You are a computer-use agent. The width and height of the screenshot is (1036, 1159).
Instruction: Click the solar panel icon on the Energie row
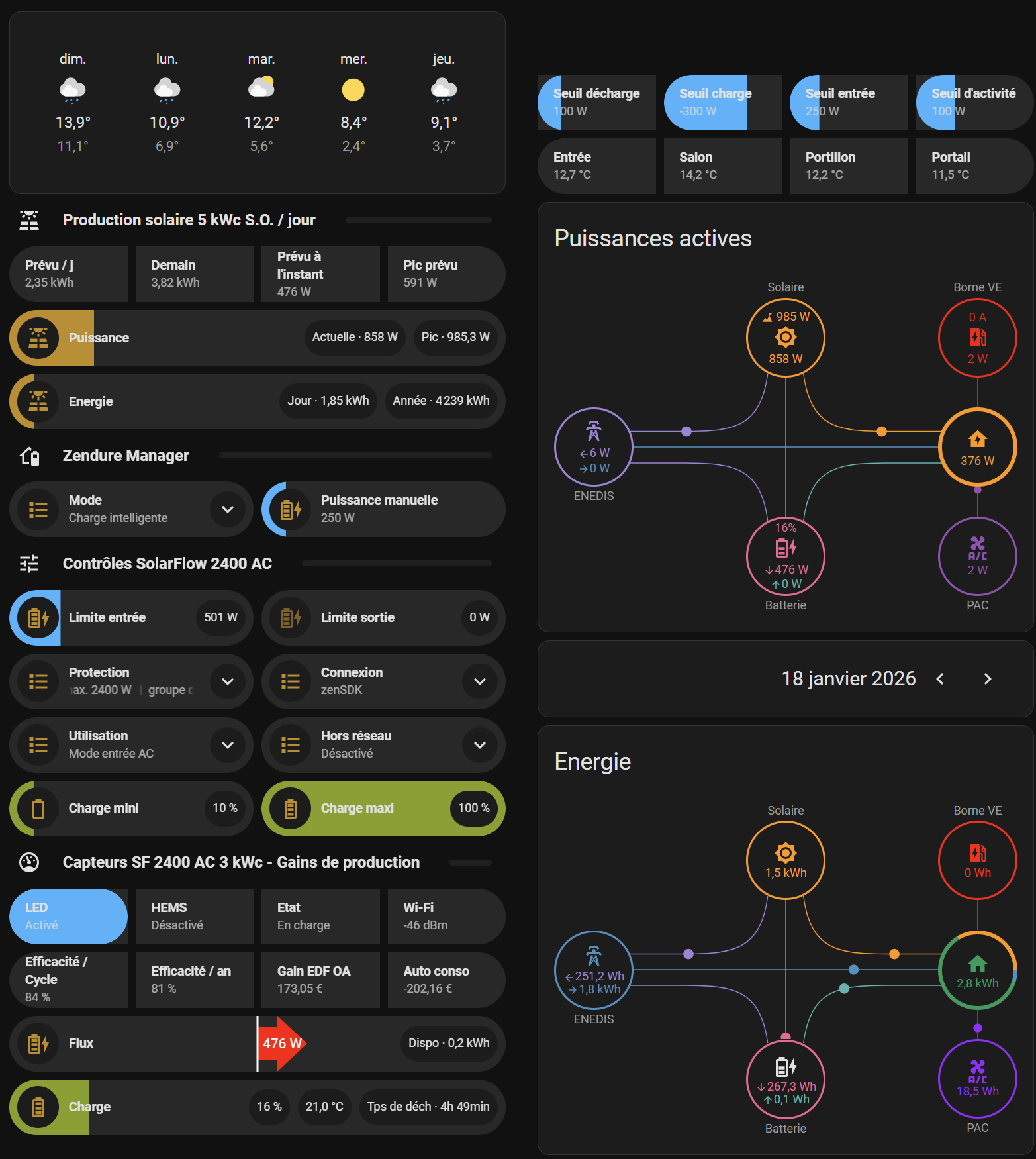point(38,401)
